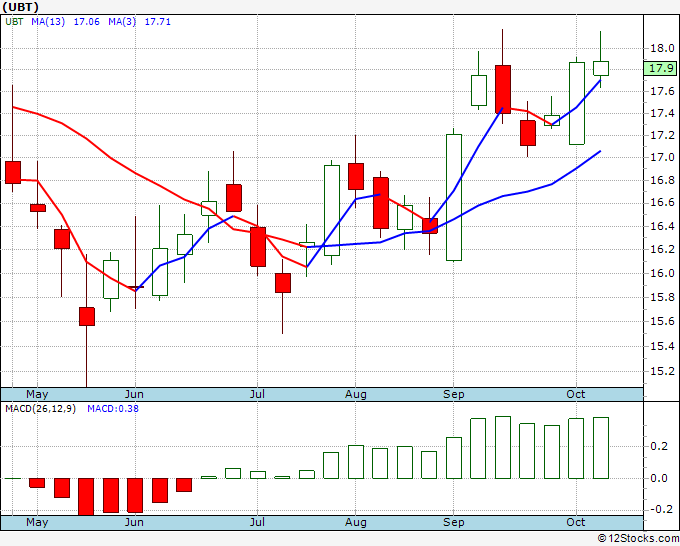Screen dimensions: 680x546
Task: Click Sep on the price chart date axis
Action: 454,395
